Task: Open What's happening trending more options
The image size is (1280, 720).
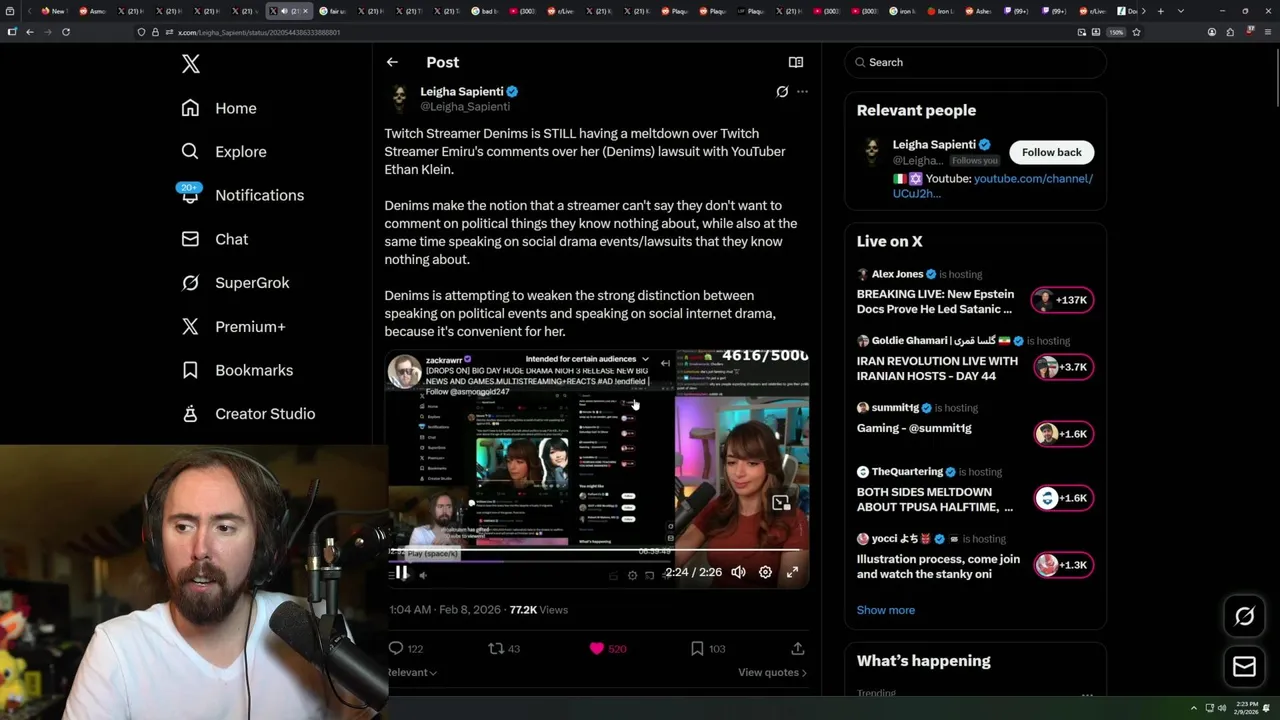Action: (x=1087, y=694)
